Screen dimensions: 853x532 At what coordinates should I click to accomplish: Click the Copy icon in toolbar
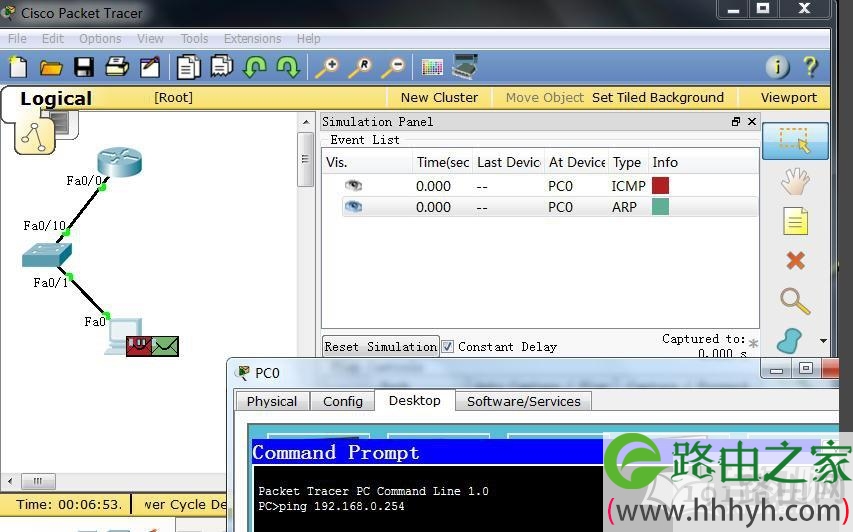189,67
